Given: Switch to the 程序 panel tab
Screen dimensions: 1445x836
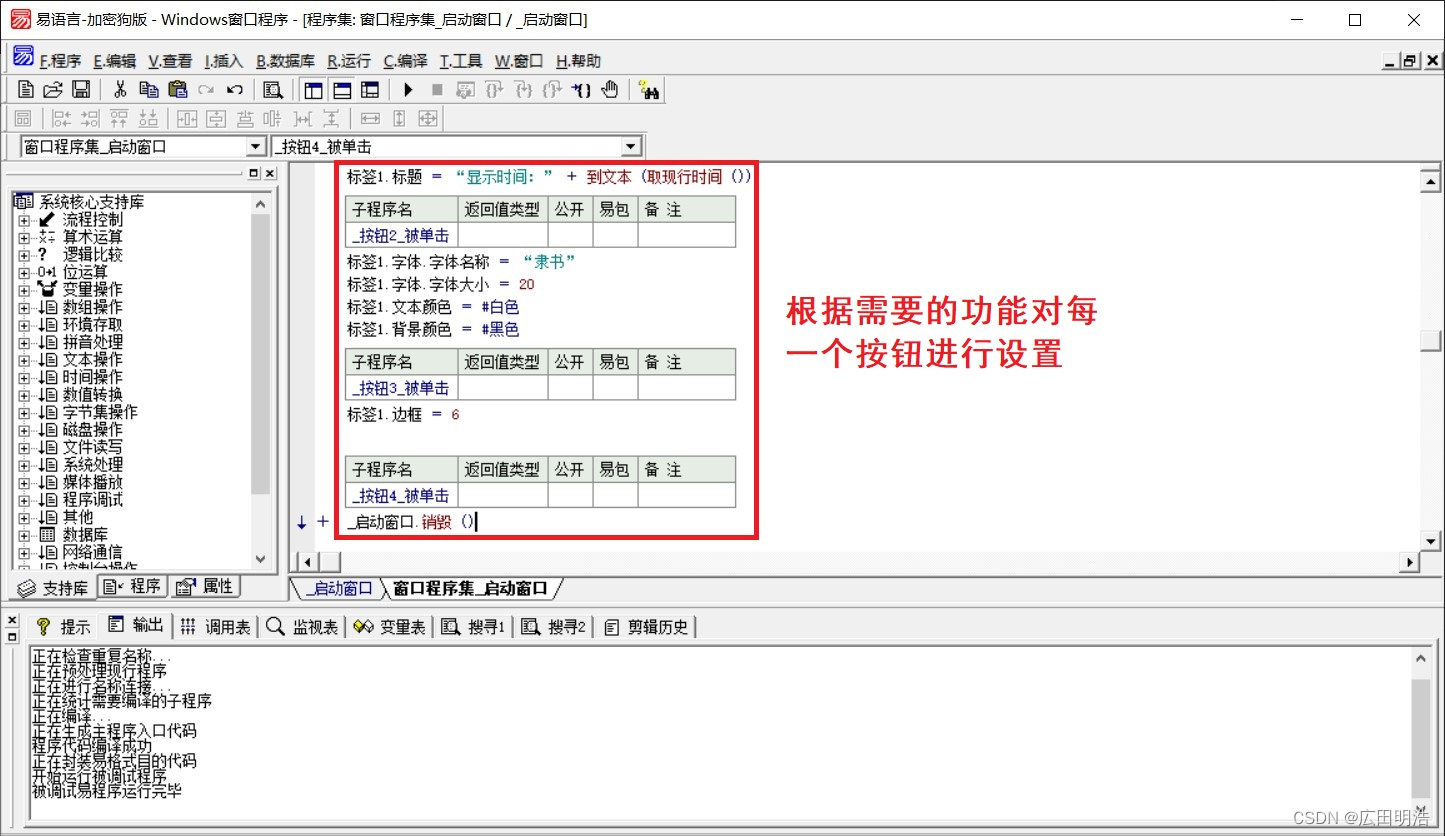Looking at the screenshot, I should [x=132, y=587].
